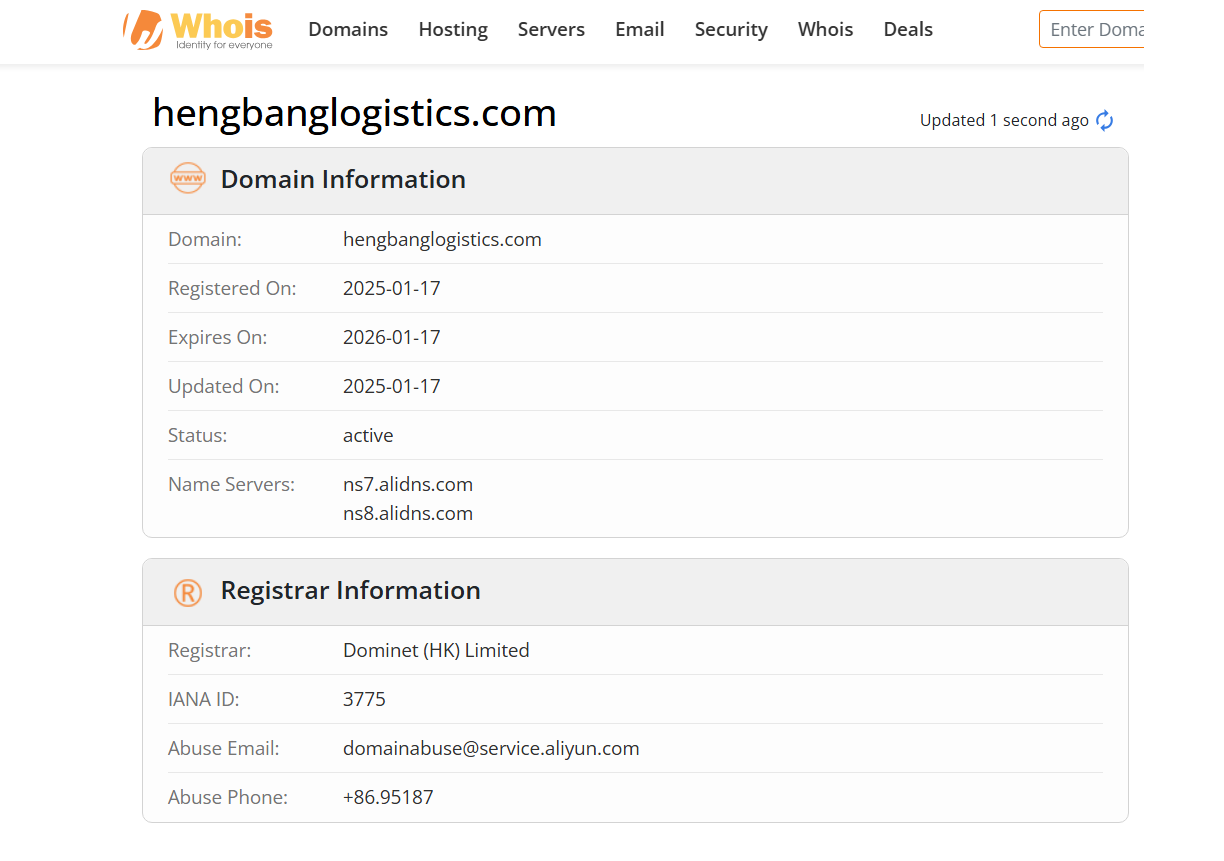Click the 'IANA ID:' label
This screenshot has width=1224, height=861.
(x=204, y=699)
